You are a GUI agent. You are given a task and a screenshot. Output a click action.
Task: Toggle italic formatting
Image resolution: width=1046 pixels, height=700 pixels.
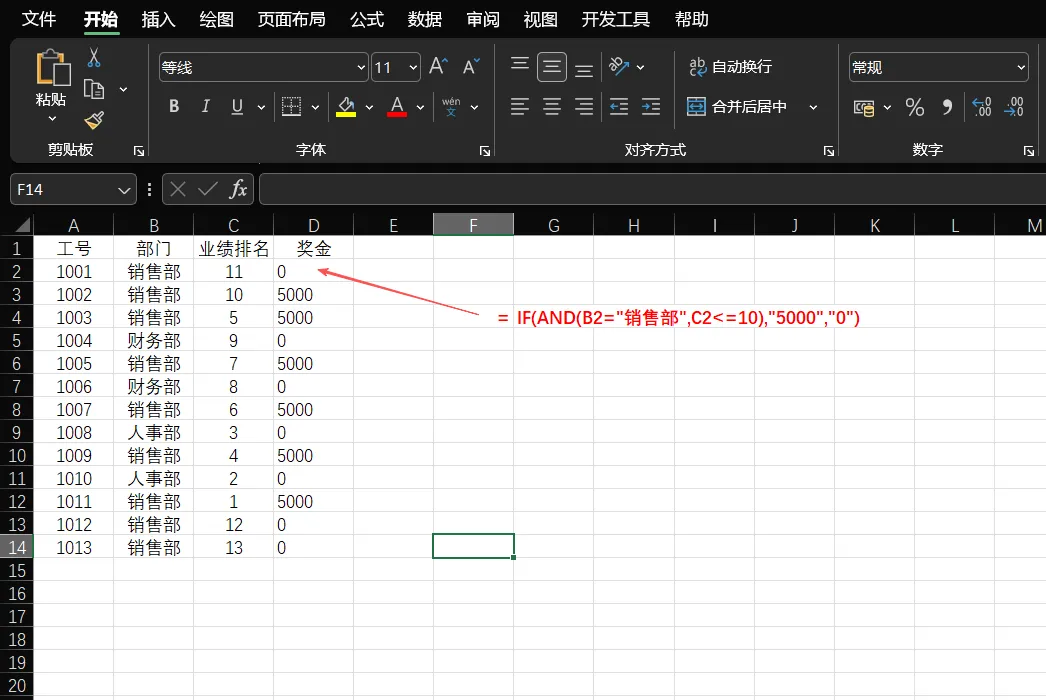coord(205,107)
